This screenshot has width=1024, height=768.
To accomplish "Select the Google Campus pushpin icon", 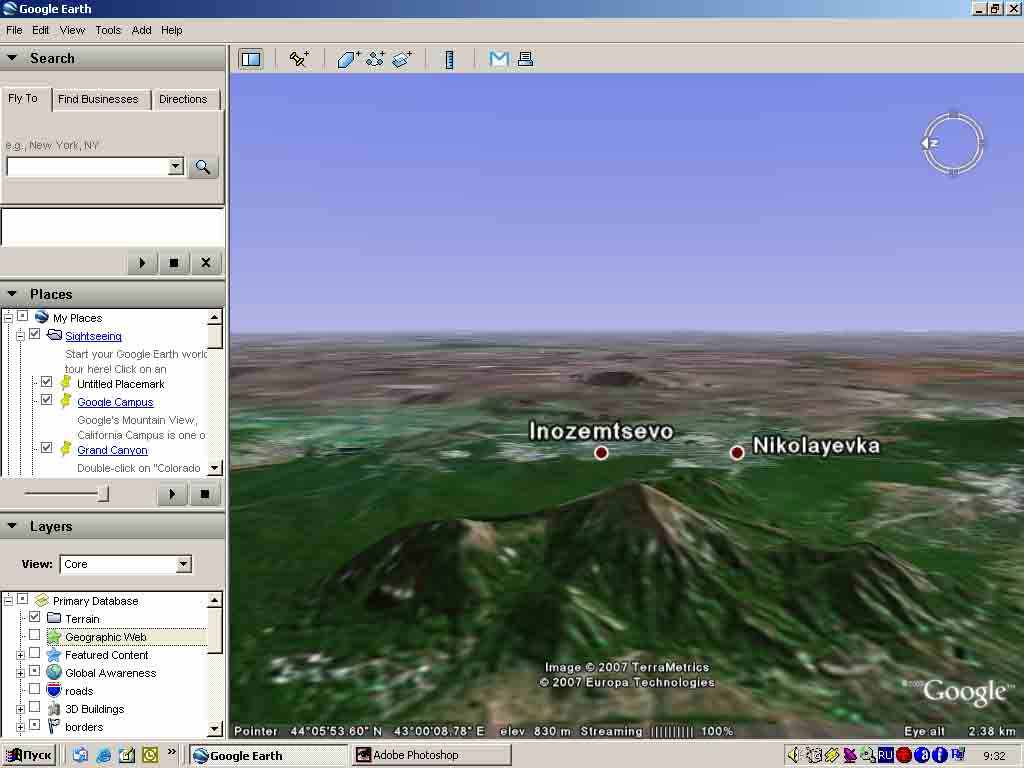I will [66, 401].
